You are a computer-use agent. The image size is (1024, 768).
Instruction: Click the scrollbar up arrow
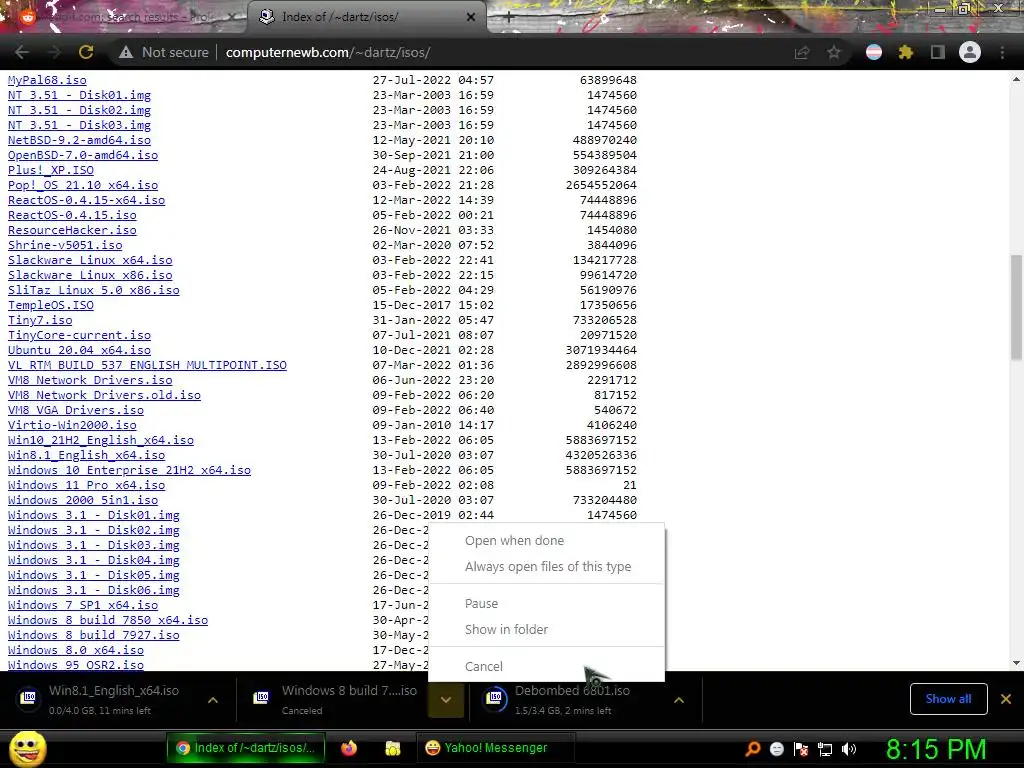click(x=1016, y=79)
